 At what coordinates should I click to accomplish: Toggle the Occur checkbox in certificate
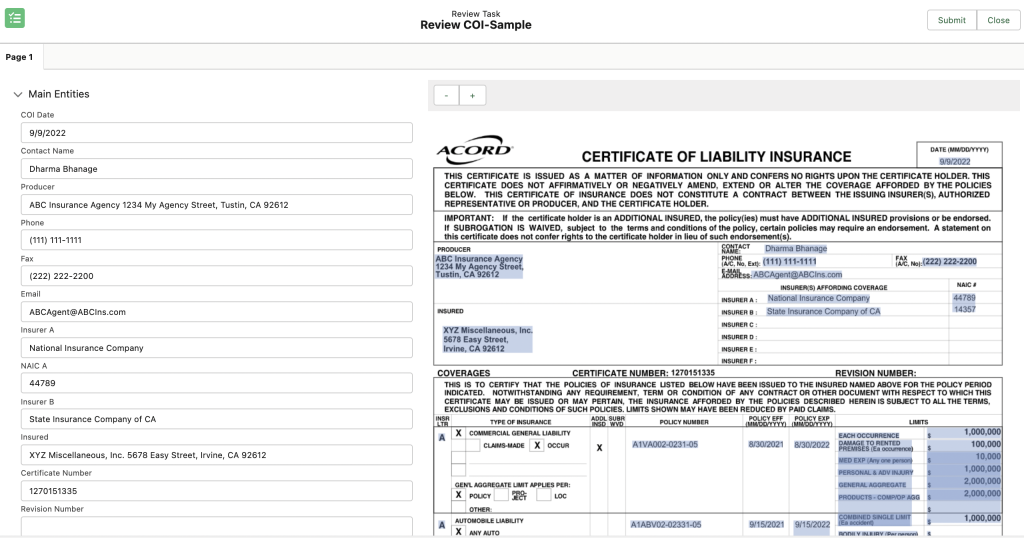click(537, 445)
